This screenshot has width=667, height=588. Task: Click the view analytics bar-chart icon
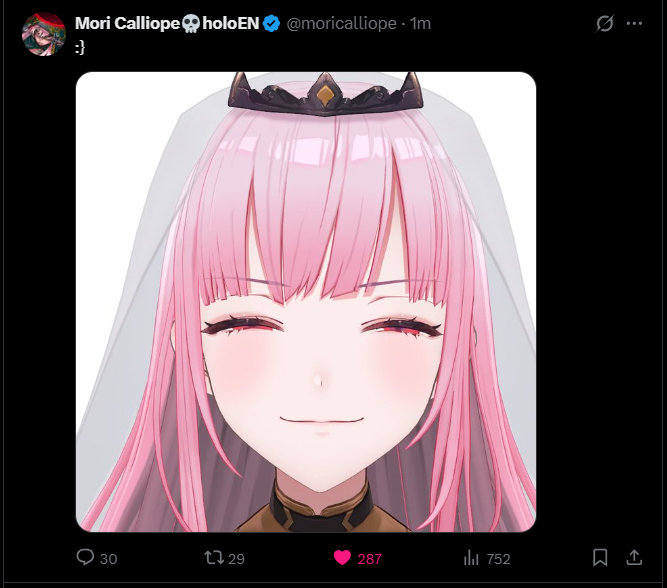(x=471, y=557)
